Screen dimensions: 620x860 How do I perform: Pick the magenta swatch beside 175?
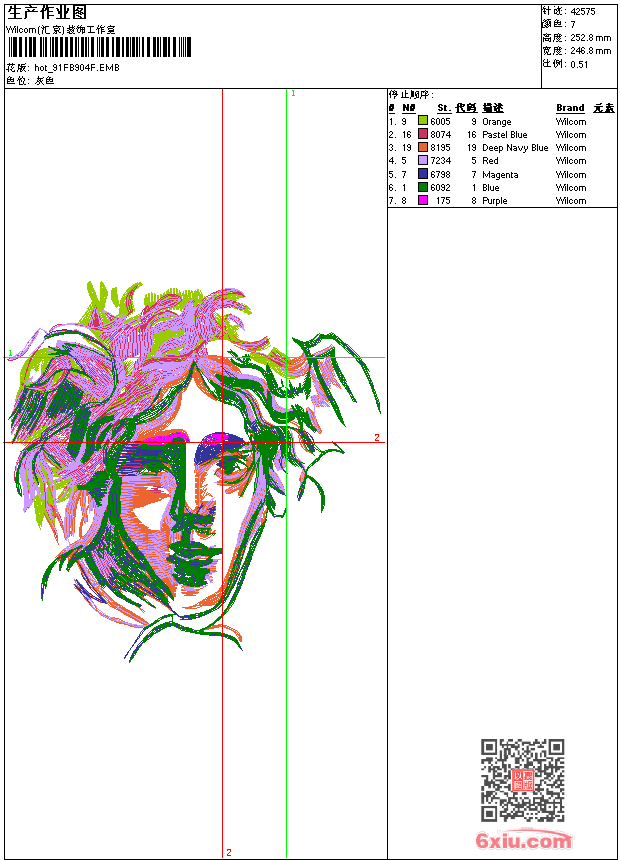point(422,200)
